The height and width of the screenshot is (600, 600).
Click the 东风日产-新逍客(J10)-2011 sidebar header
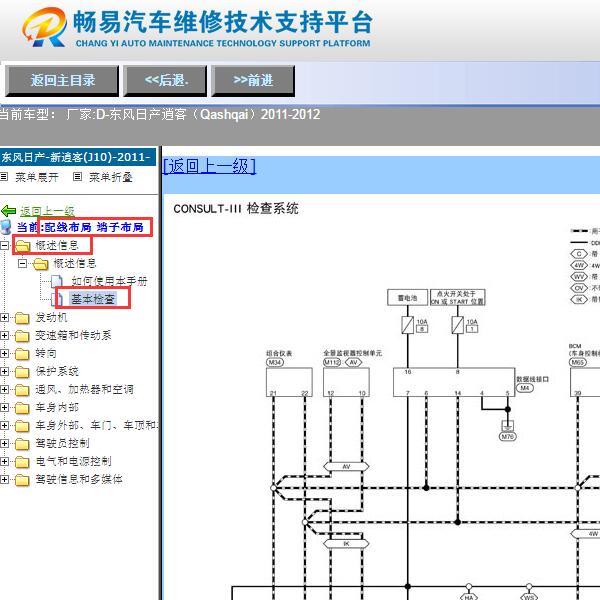[78, 157]
